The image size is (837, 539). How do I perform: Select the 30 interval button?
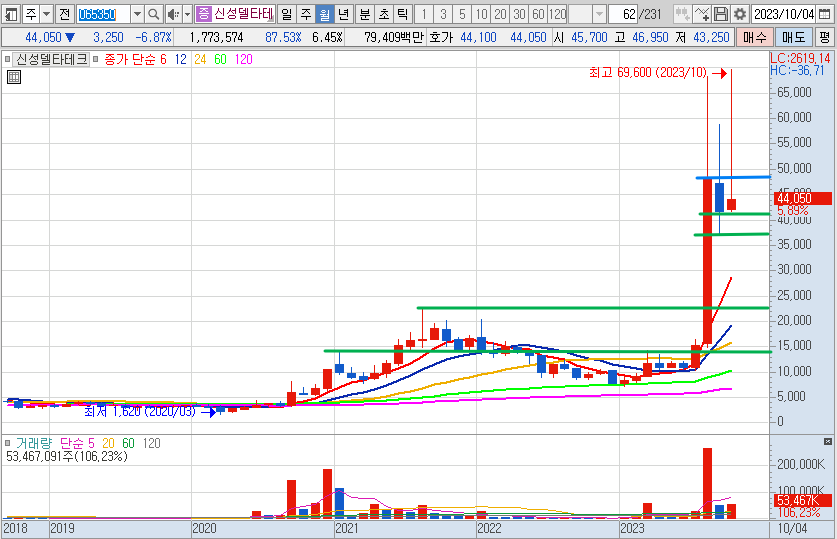[x=519, y=14]
